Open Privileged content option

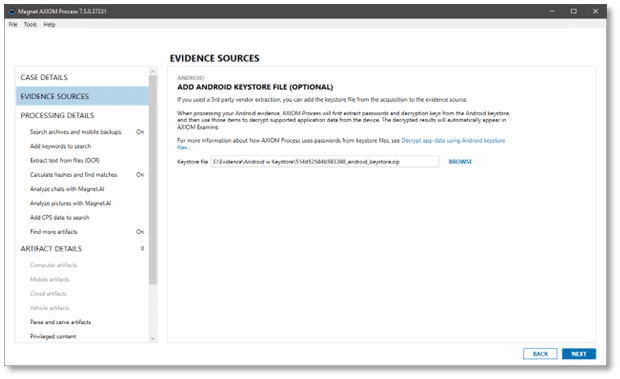53,336
